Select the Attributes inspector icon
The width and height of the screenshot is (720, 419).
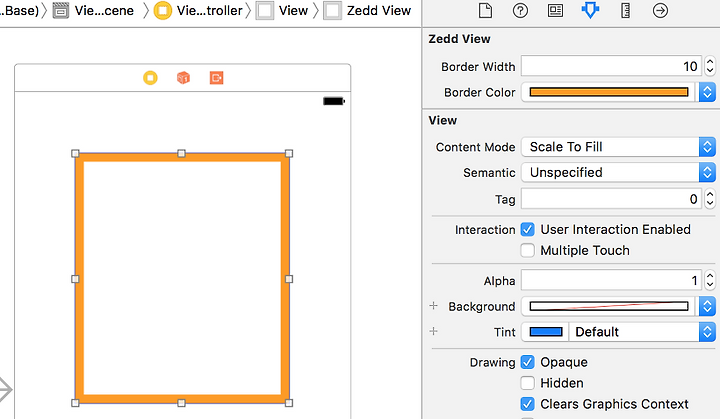tap(590, 10)
